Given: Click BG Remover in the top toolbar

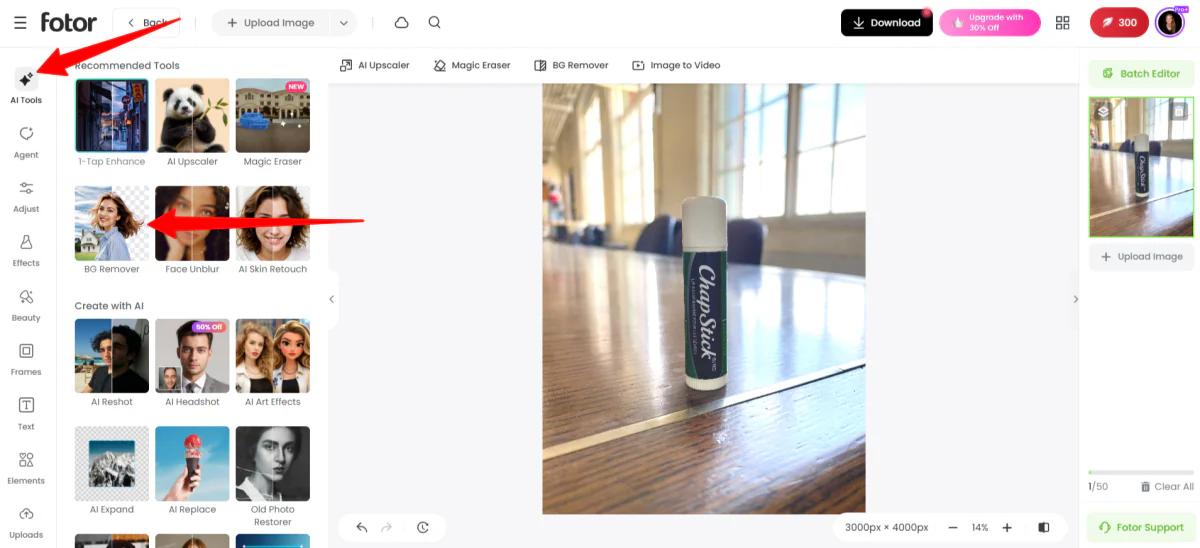Looking at the screenshot, I should (x=571, y=65).
